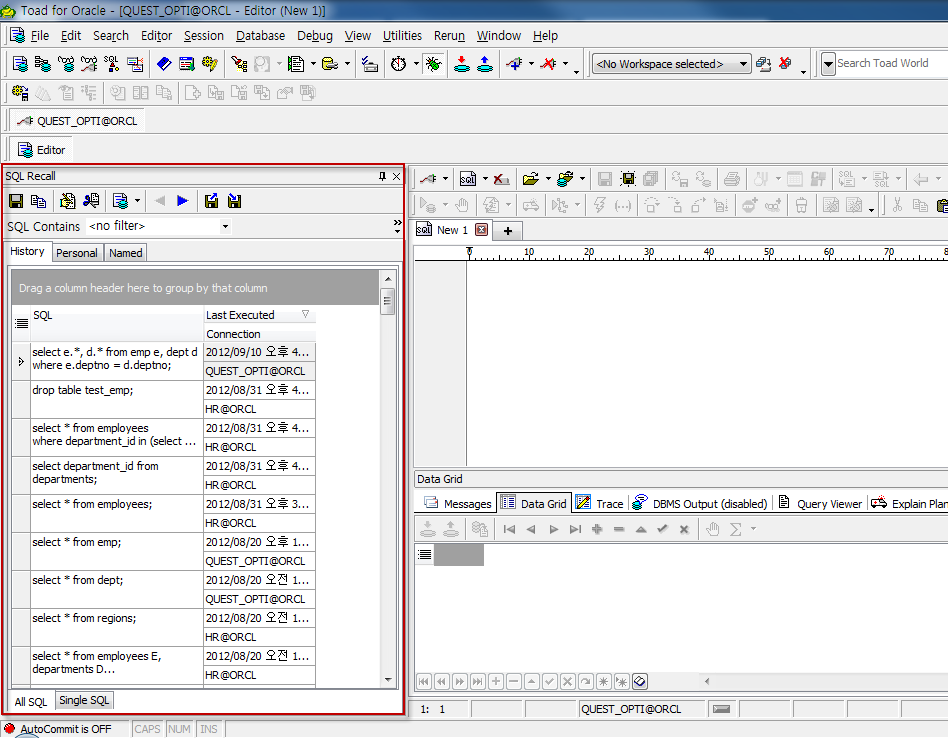Click the stopwatch icon in main toolbar
Viewport: 948px width, 738px height.
pos(398,64)
